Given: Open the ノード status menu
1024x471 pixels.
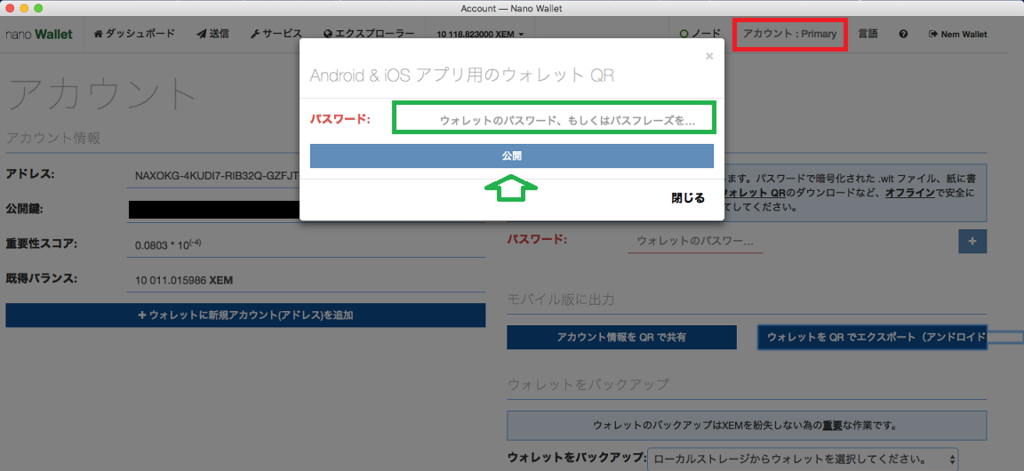Looking at the screenshot, I should (700, 34).
